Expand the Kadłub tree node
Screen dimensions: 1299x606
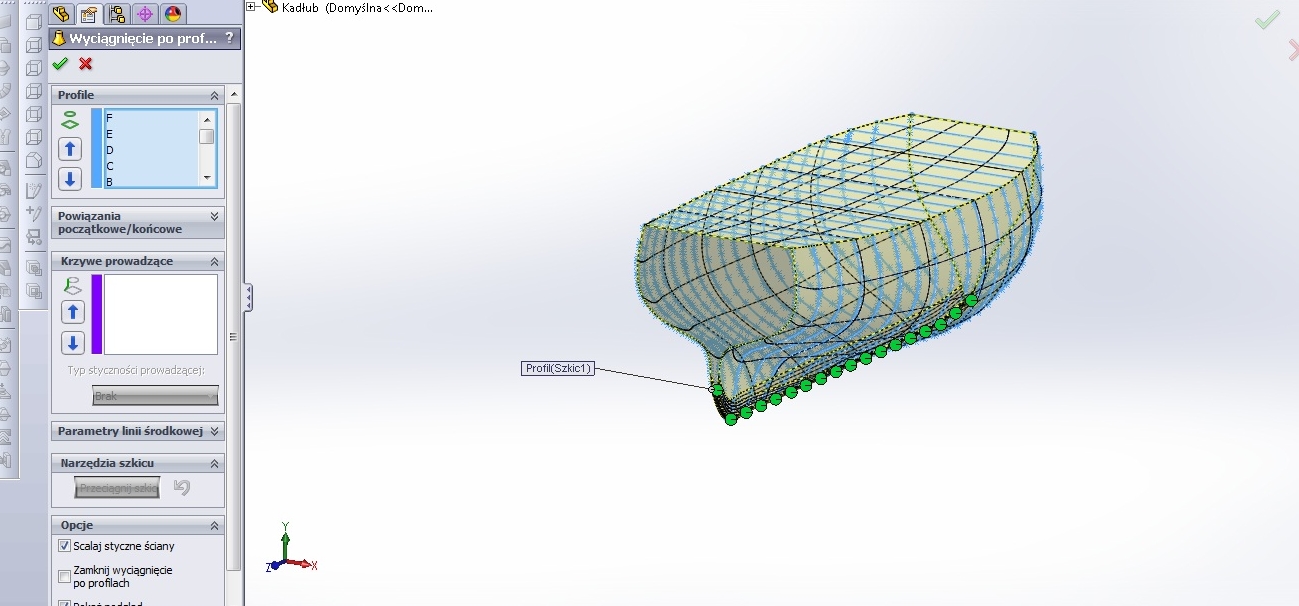[251, 7]
